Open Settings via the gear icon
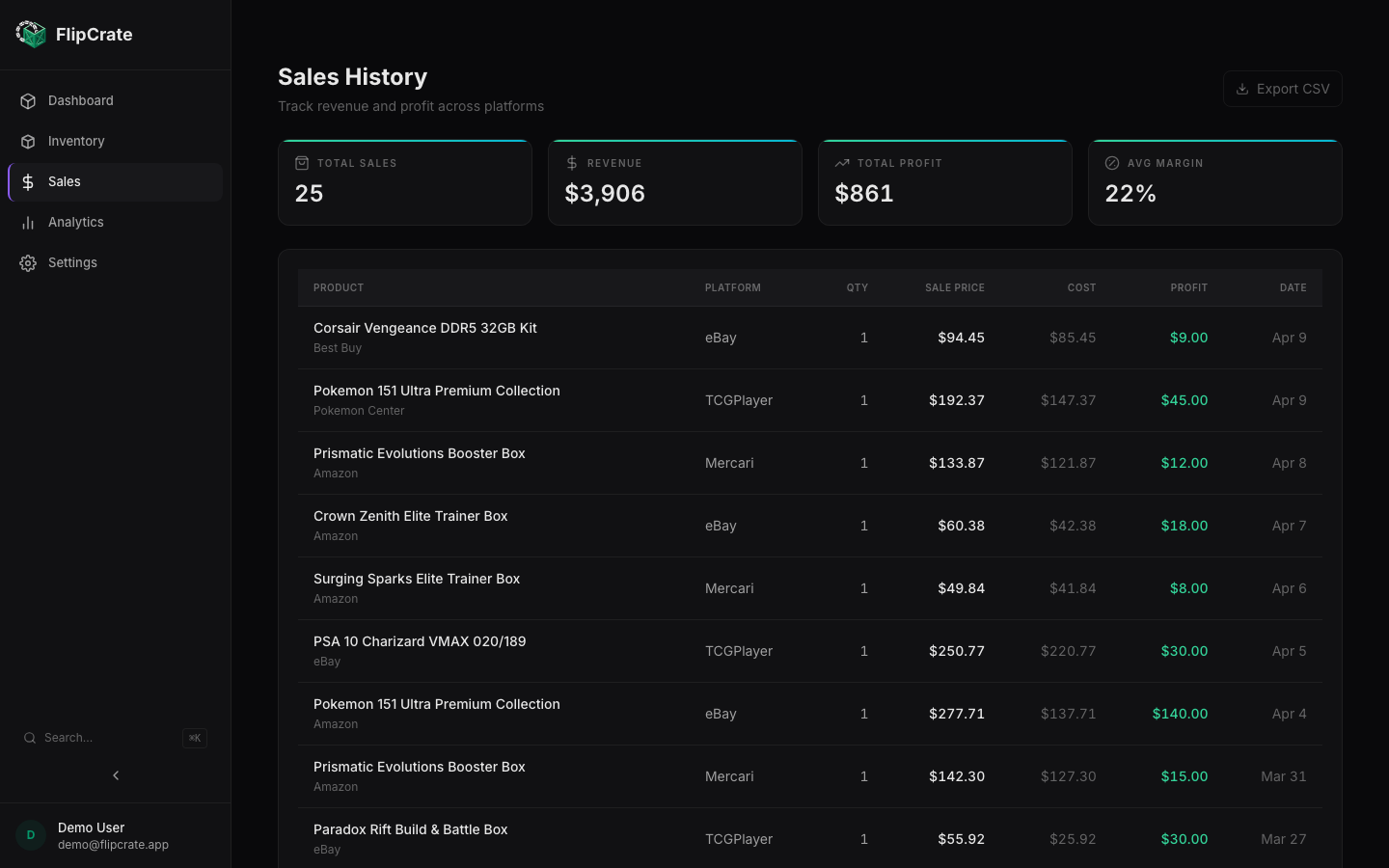Image resolution: width=1389 pixels, height=868 pixels. [27, 262]
